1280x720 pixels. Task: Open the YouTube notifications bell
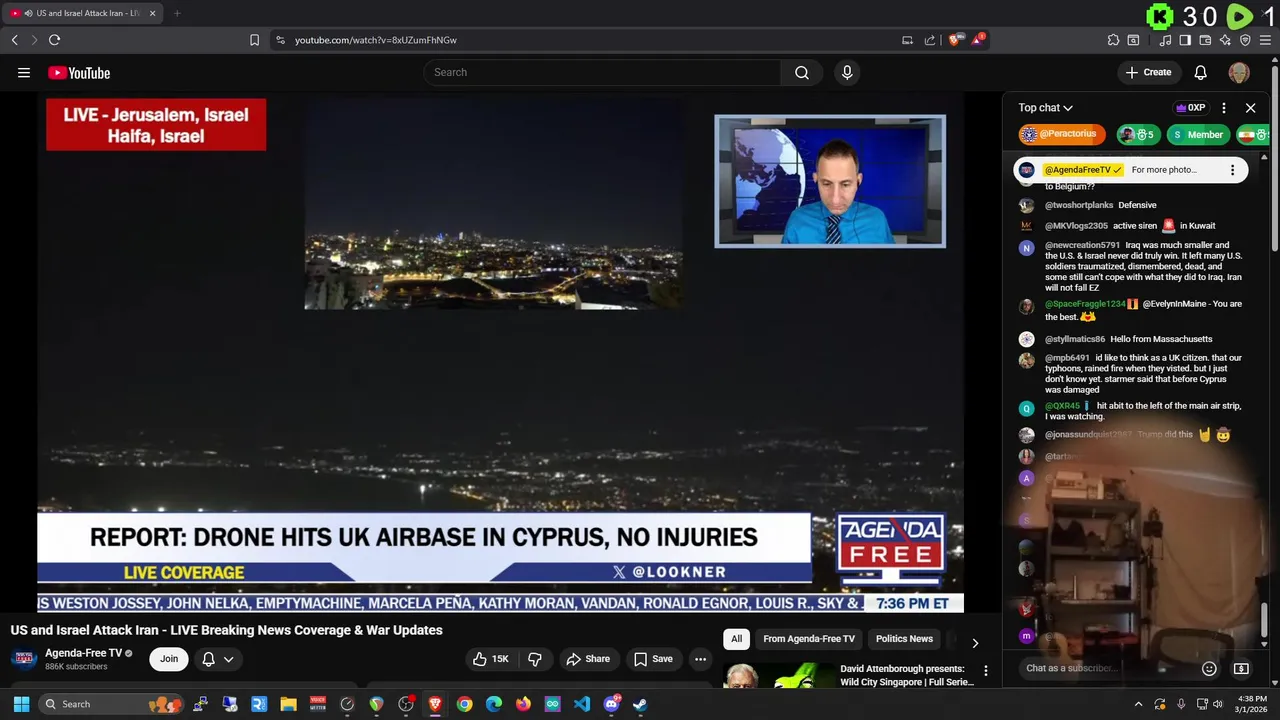1200,72
